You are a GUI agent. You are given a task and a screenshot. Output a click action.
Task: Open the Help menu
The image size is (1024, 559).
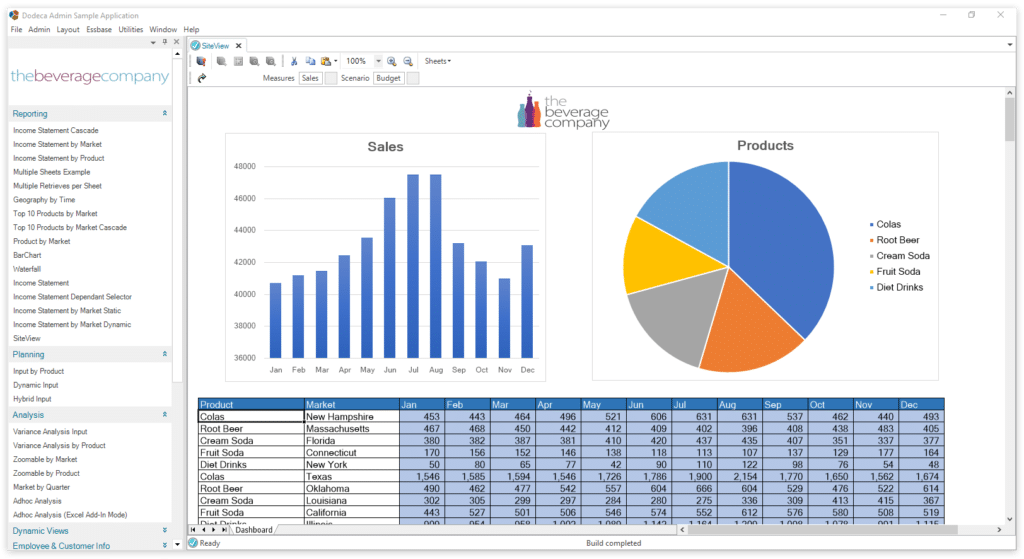point(191,29)
